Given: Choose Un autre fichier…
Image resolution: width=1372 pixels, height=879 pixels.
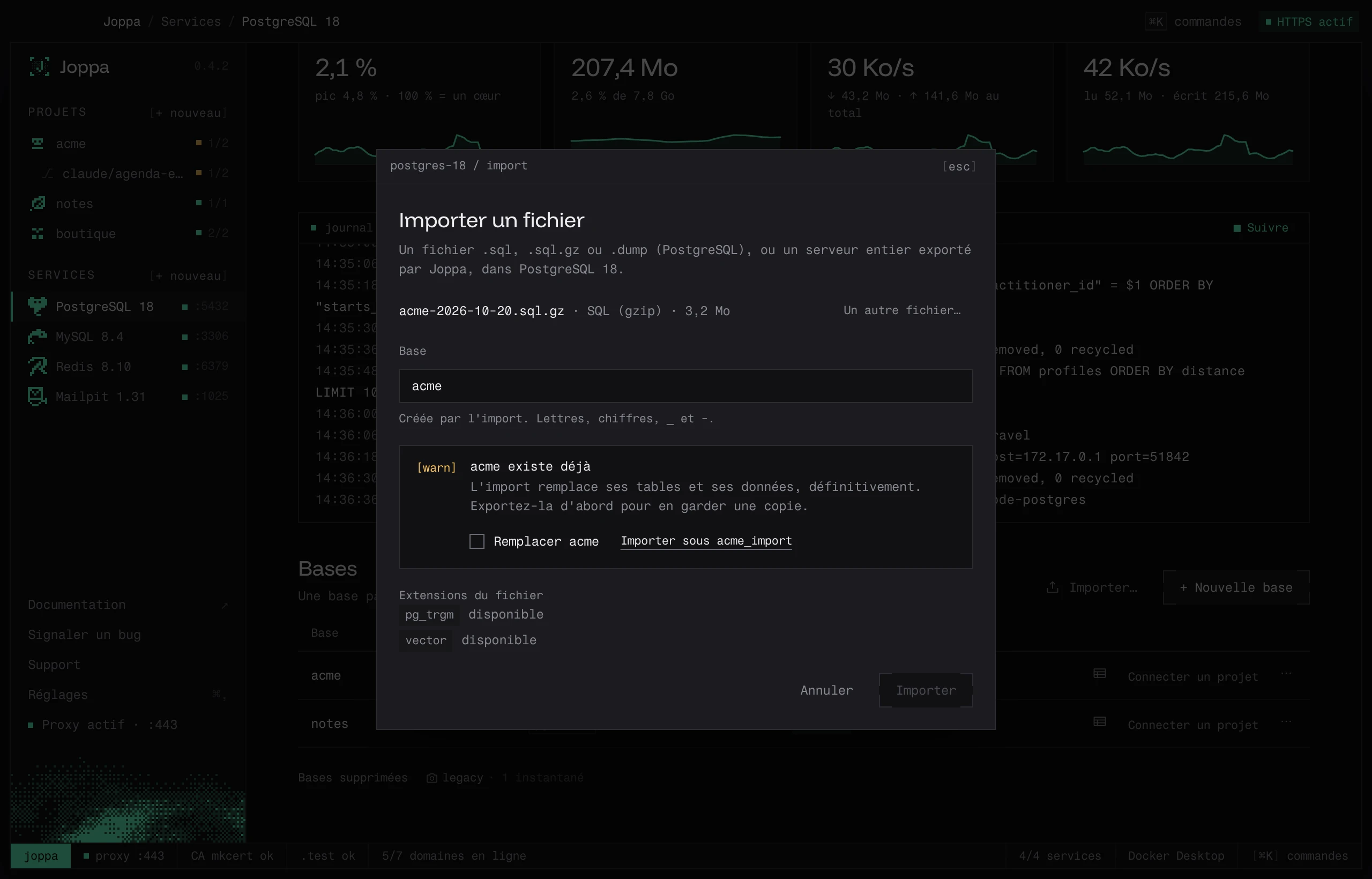Looking at the screenshot, I should point(903,310).
